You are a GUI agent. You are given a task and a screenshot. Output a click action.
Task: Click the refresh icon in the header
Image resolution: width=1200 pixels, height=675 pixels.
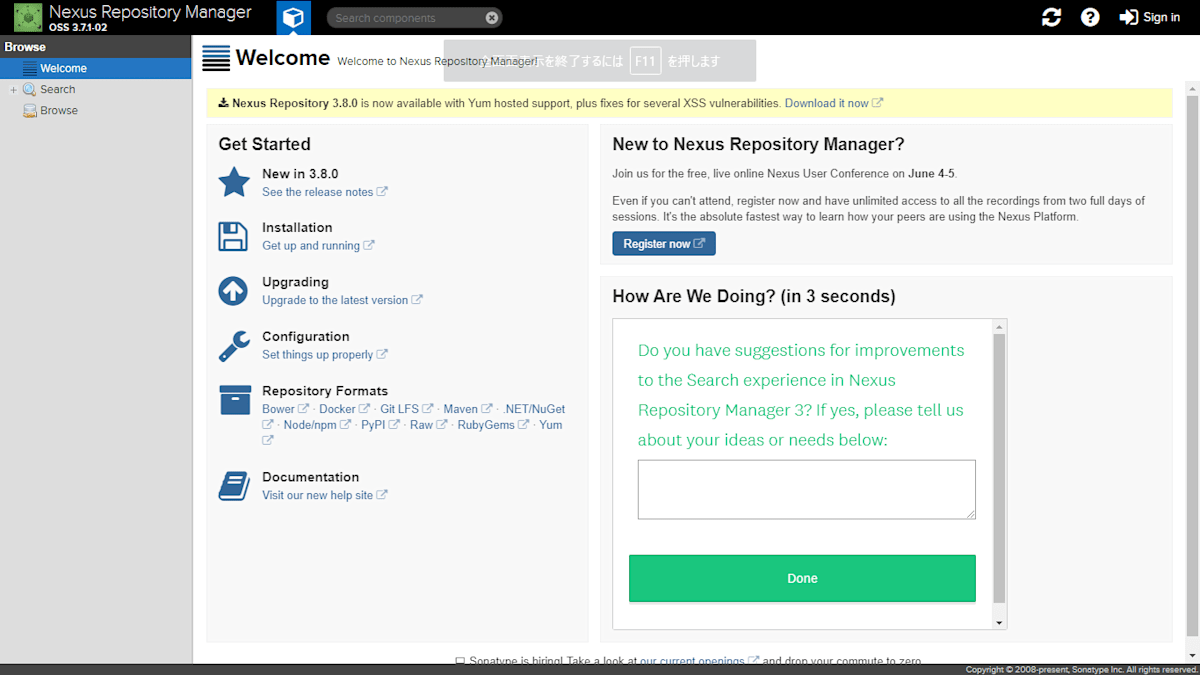pos(1051,16)
